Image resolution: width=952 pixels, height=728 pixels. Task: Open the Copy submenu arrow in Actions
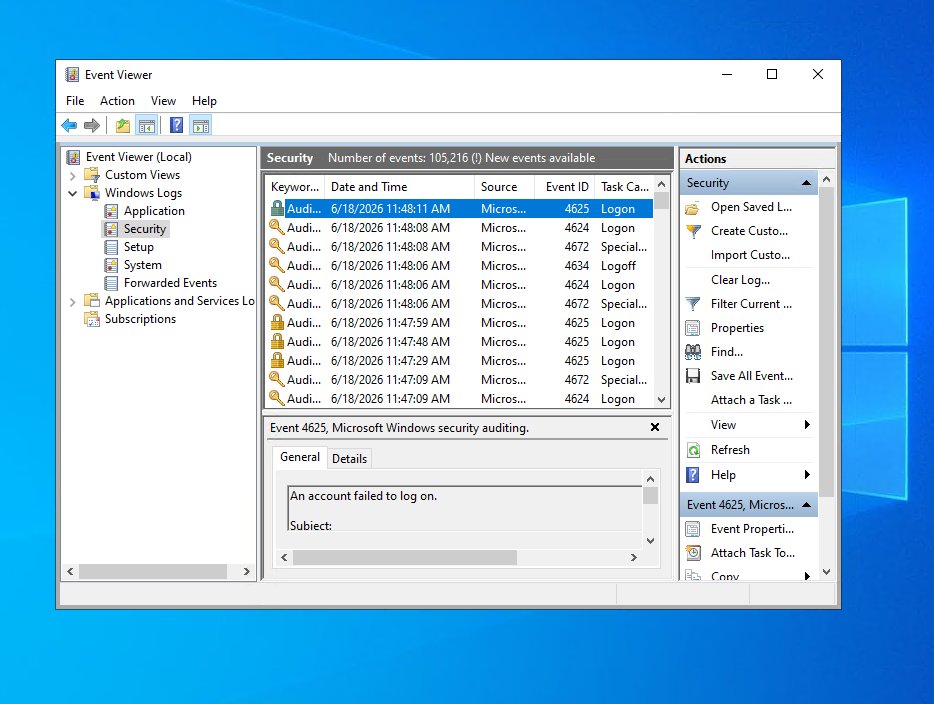coord(807,576)
